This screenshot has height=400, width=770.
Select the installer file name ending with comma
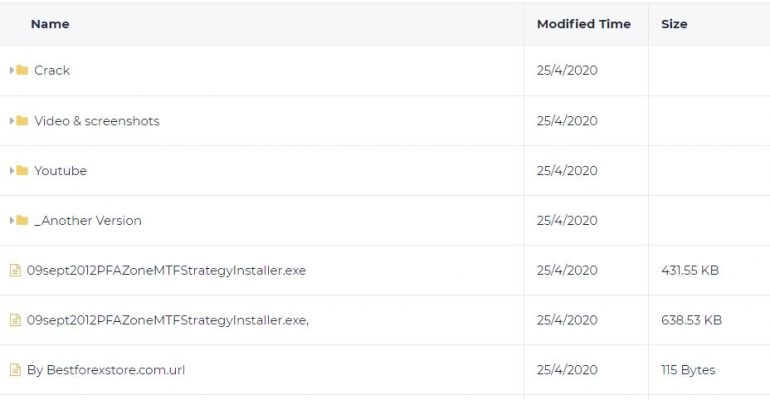point(168,320)
